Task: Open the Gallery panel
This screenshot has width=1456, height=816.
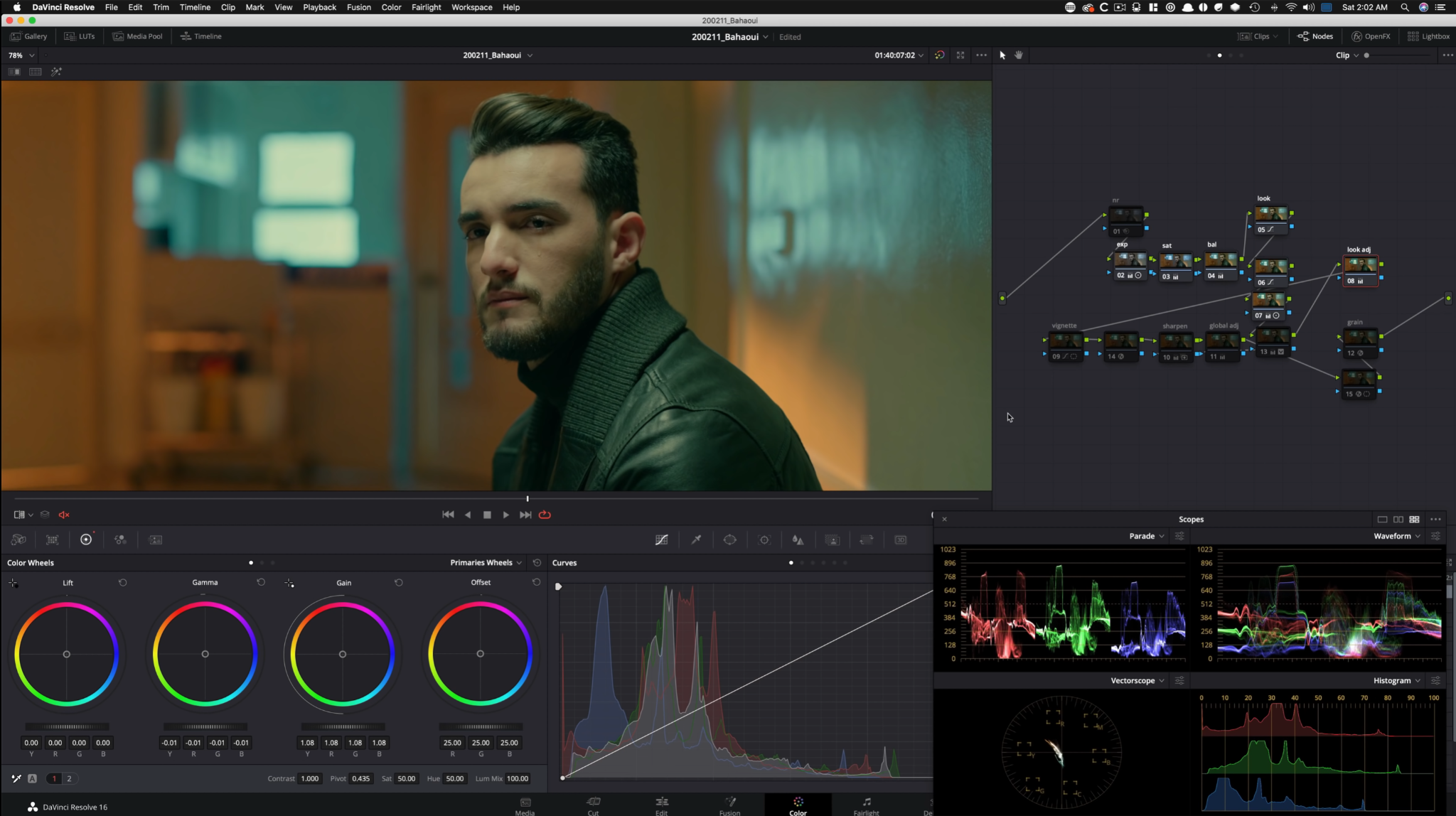Action: click(28, 36)
